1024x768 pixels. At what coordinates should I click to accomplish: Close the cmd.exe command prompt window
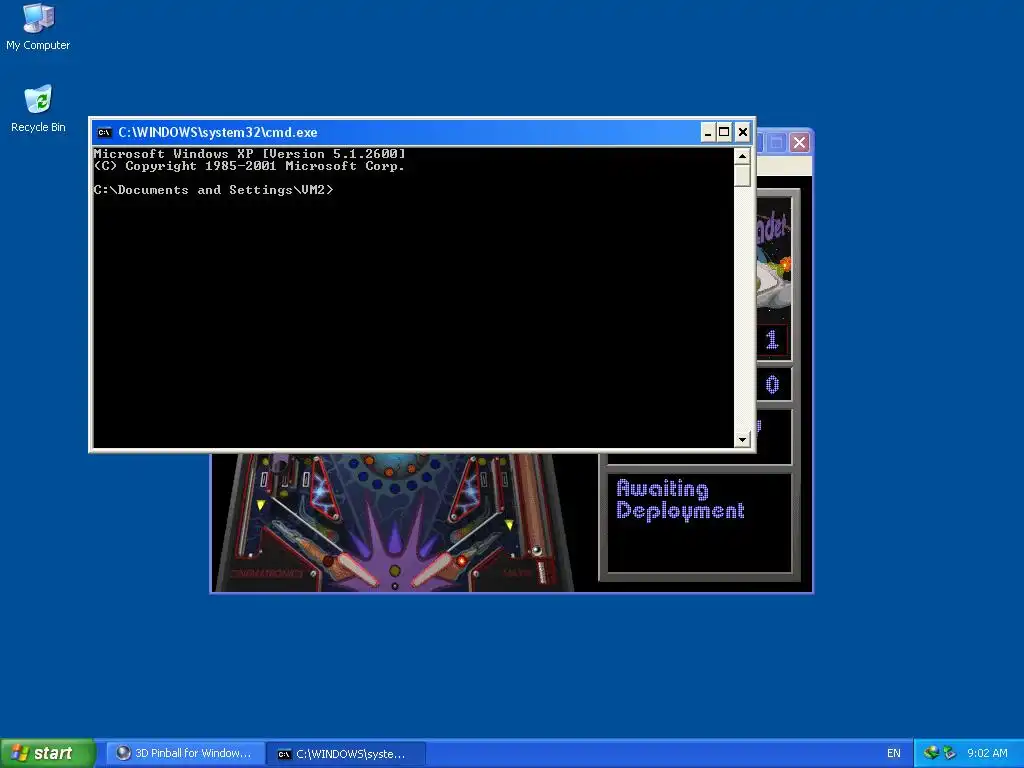743,133
